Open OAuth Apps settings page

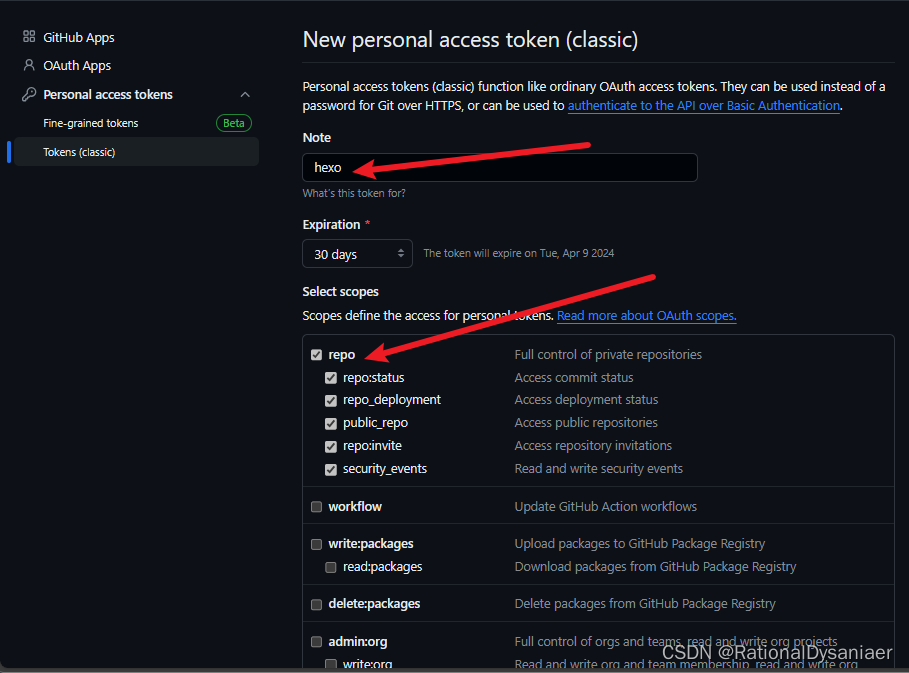[77, 66]
